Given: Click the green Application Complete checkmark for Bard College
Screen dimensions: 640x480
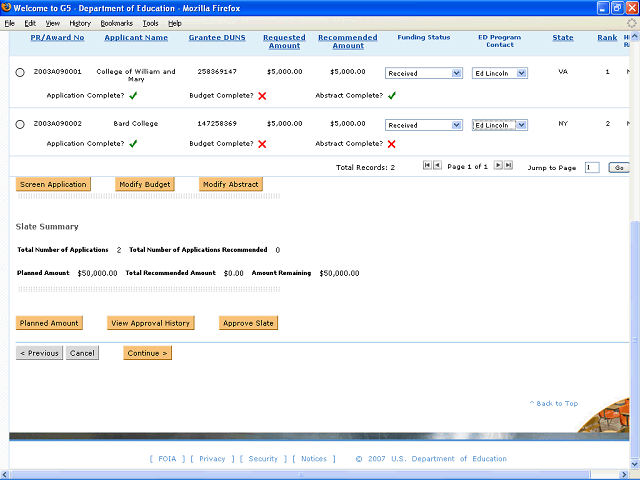Looking at the screenshot, I should pyautogui.click(x=133, y=144).
